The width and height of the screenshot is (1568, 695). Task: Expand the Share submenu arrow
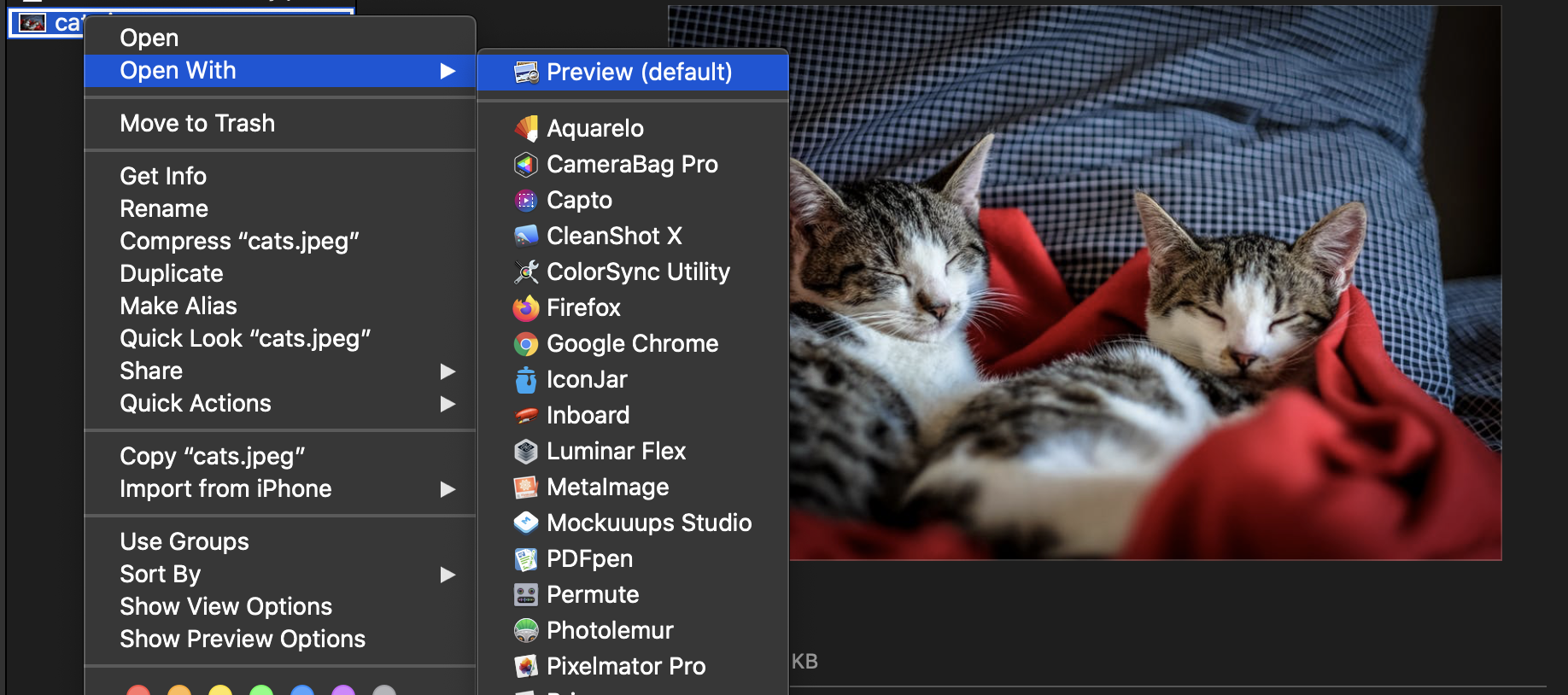(x=448, y=371)
